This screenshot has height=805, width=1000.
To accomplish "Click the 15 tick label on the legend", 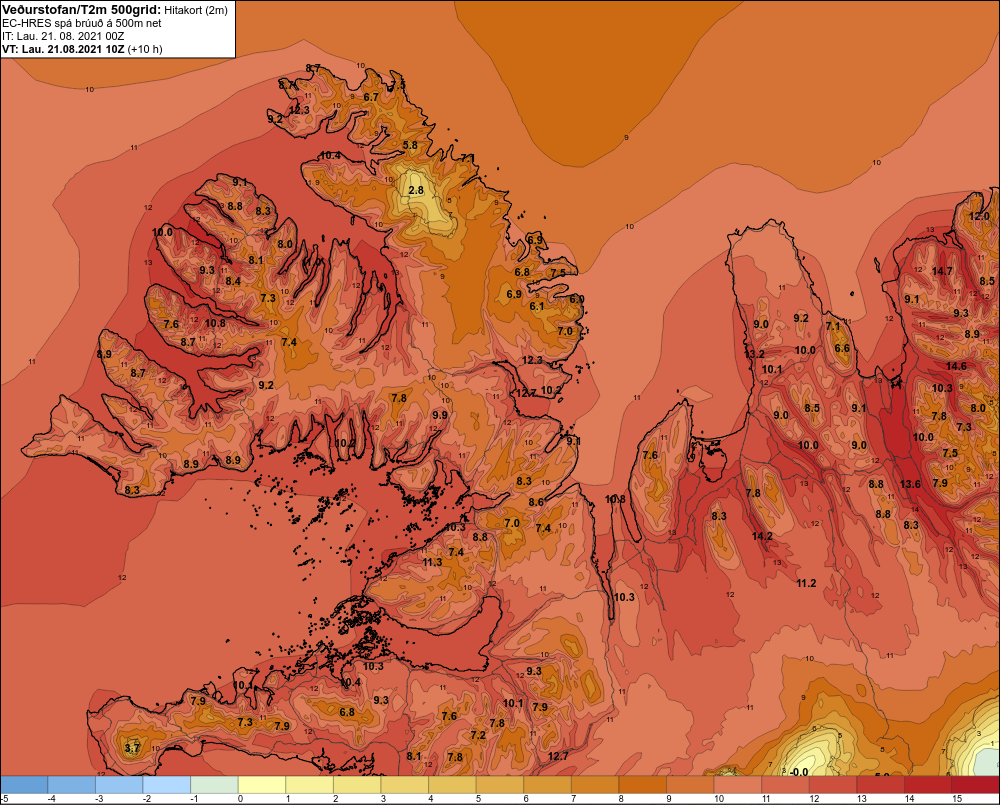I will tap(957, 799).
